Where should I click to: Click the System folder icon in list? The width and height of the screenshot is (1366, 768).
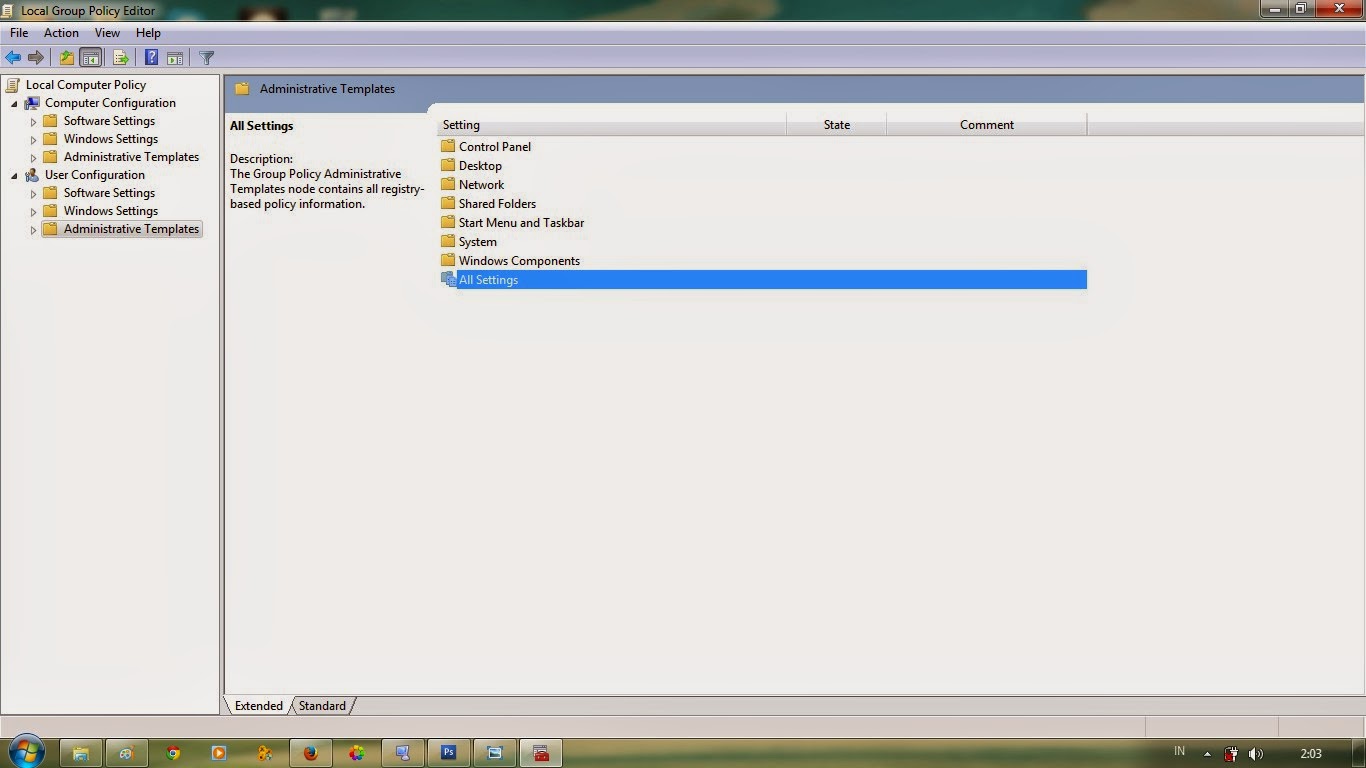click(448, 241)
